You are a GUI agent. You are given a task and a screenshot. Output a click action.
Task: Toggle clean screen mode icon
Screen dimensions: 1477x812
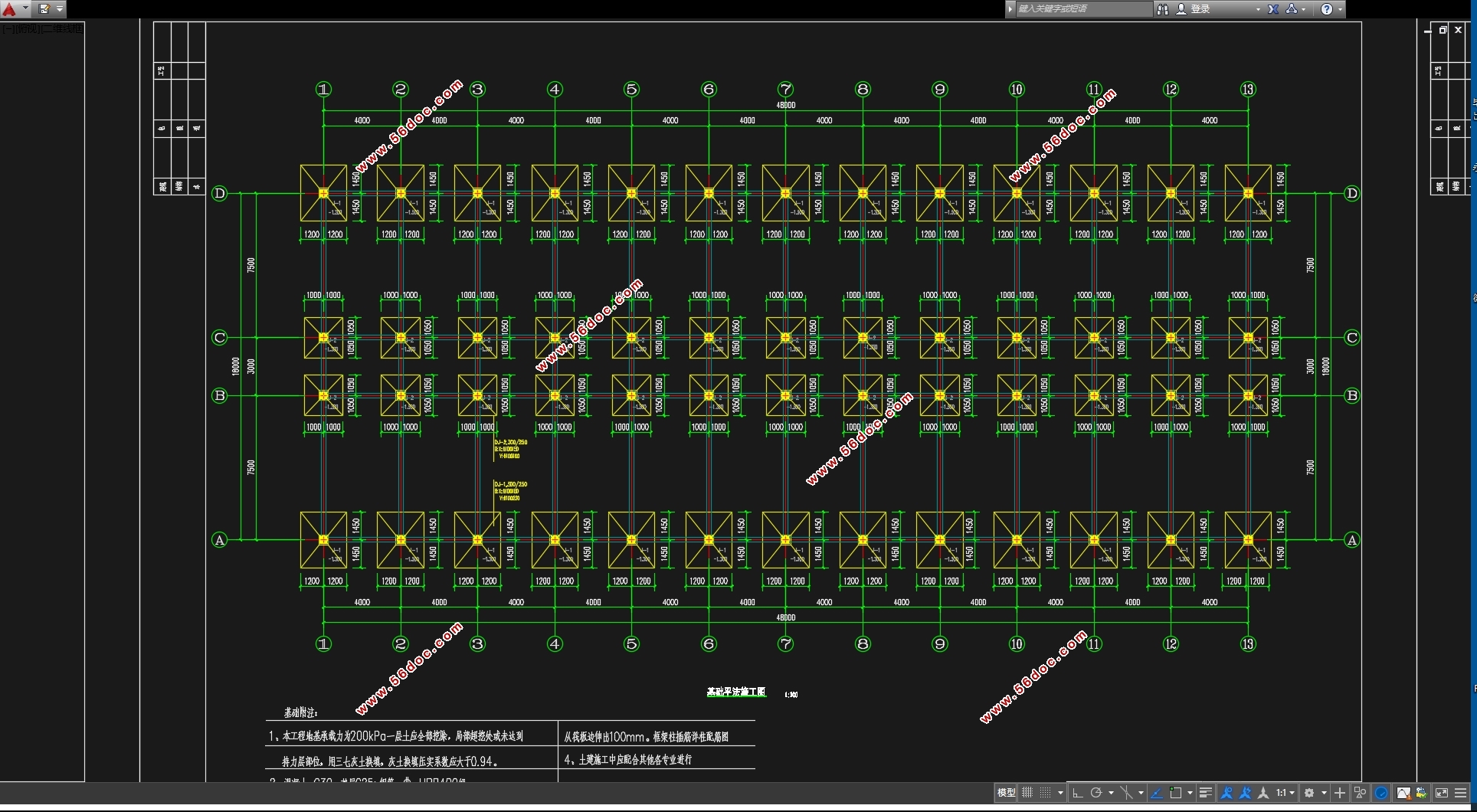[x=1442, y=793]
